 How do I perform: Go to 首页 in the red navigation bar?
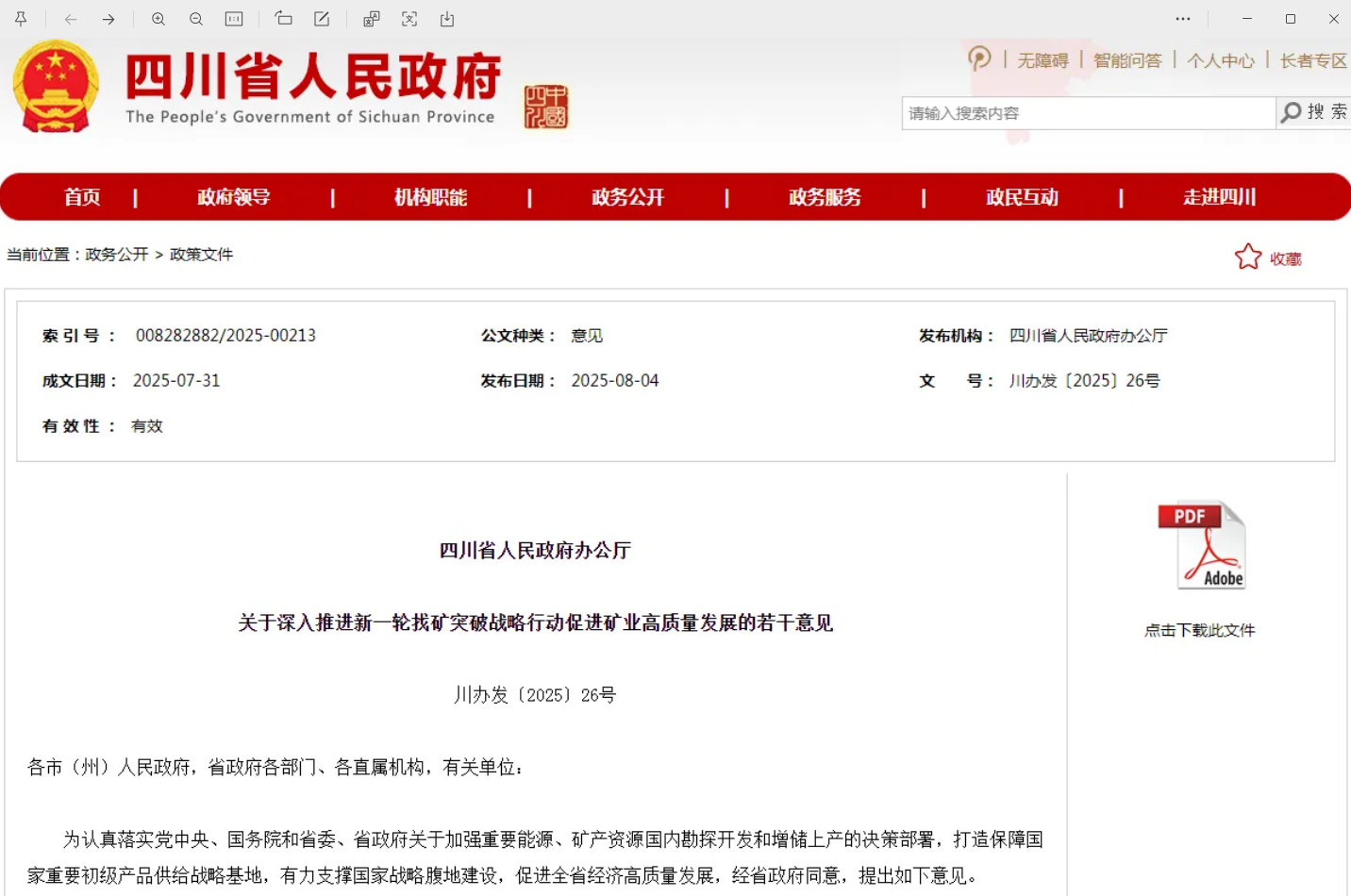pos(82,197)
